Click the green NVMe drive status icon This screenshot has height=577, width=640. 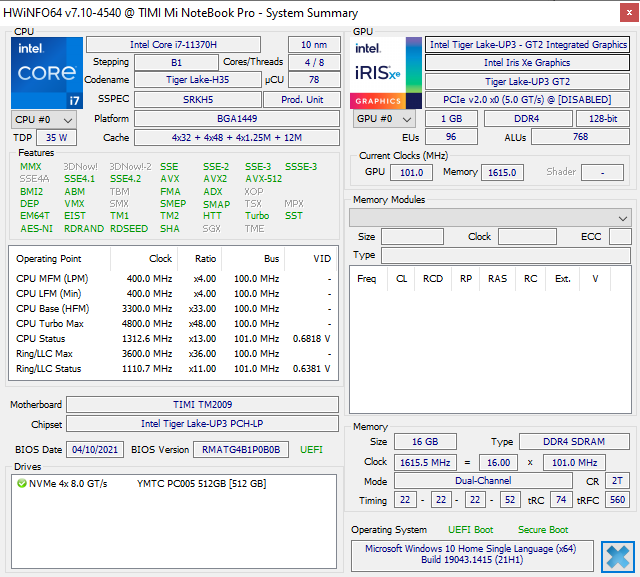(22, 484)
